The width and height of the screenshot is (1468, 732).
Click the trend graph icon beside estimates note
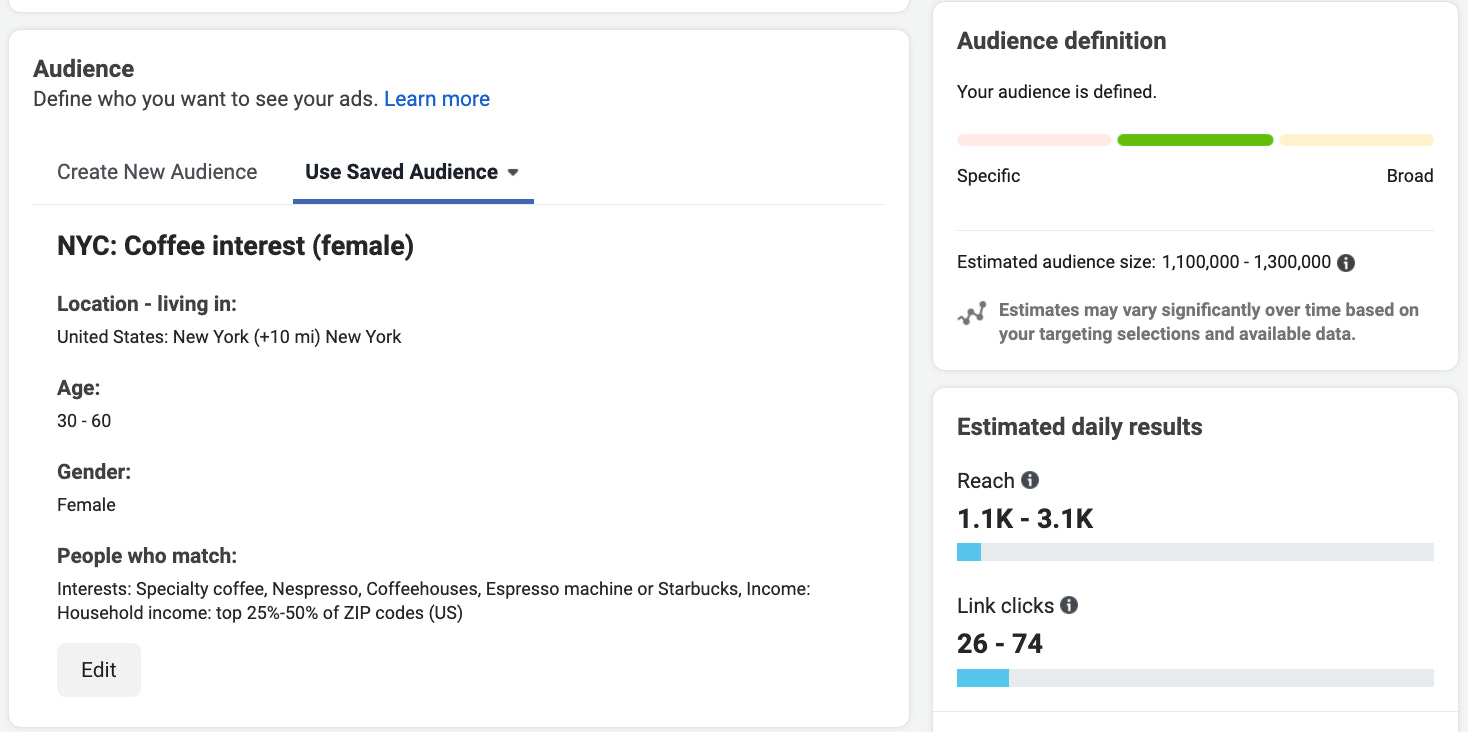coord(971,314)
